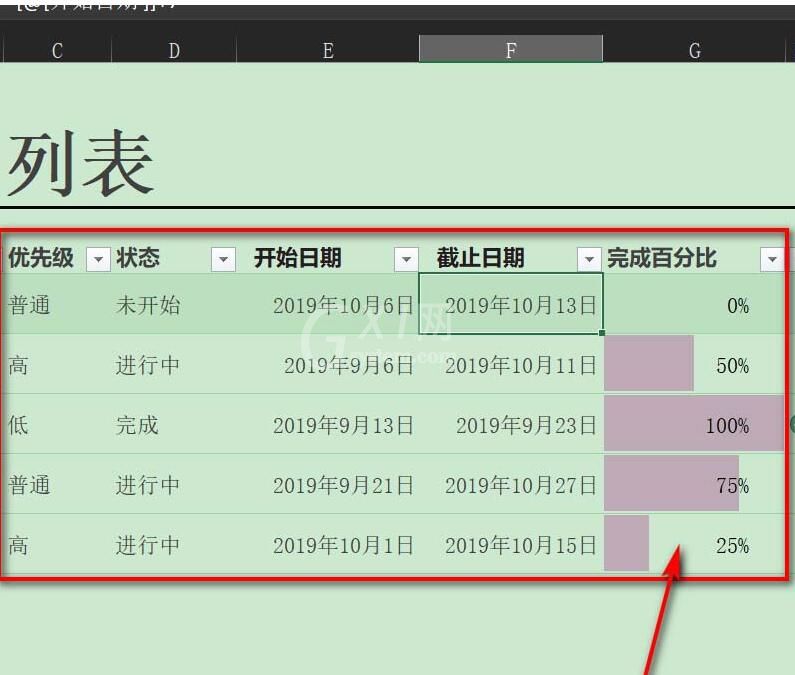Image resolution: width=795 pixels, height=675 pixels.
Task: Select the 低 priority cell
Action: pyautogui.click(x=57, y=424)
